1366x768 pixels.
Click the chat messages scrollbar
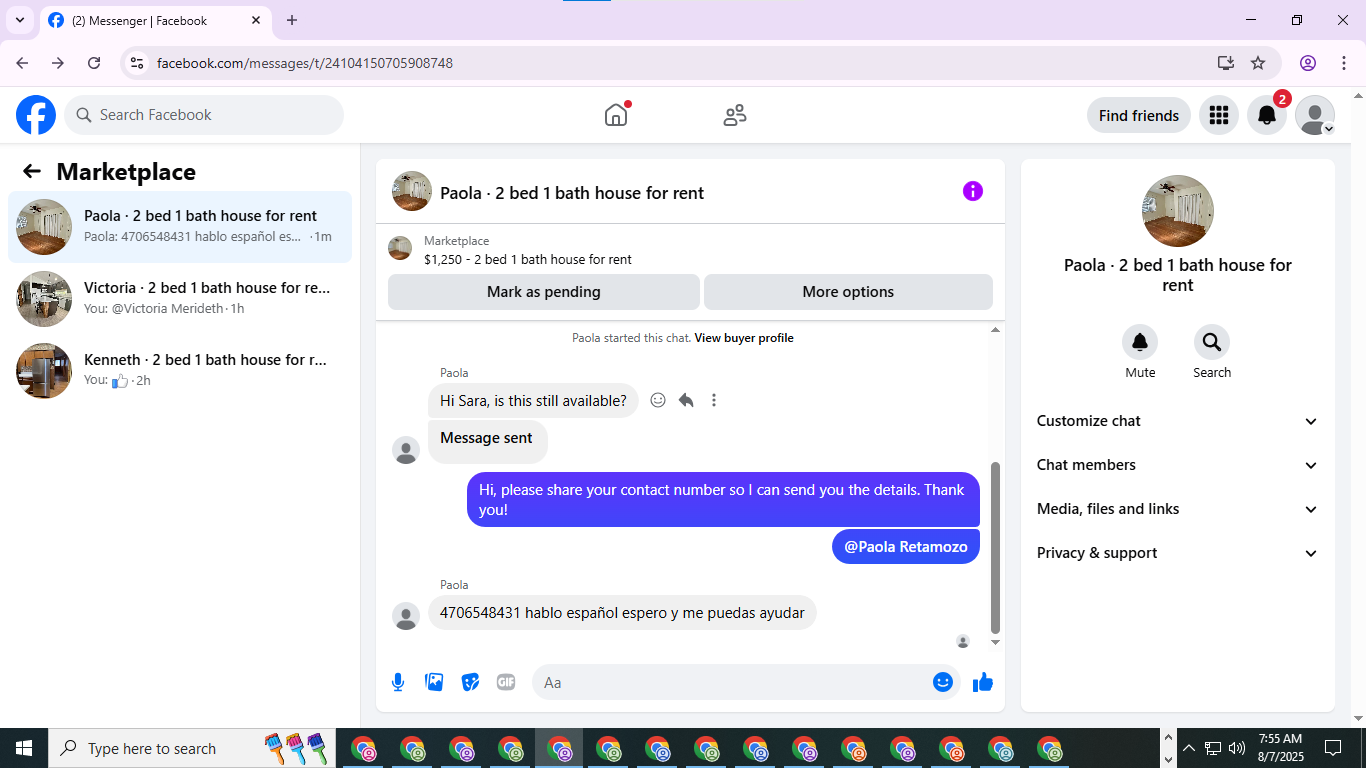pyautogui.click(x=995, y=548)
